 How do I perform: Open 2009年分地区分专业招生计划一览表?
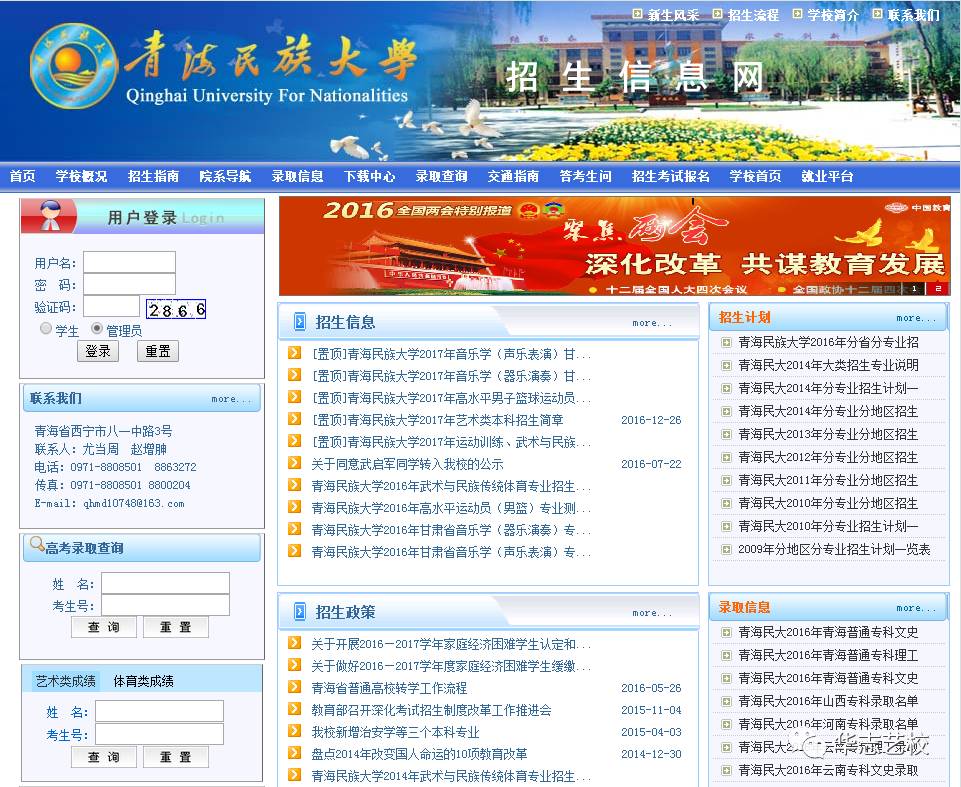(x=834, y=550)
